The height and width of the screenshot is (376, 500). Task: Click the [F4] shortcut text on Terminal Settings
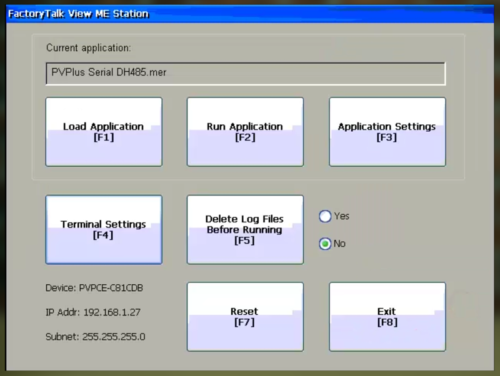coord(103,235)
